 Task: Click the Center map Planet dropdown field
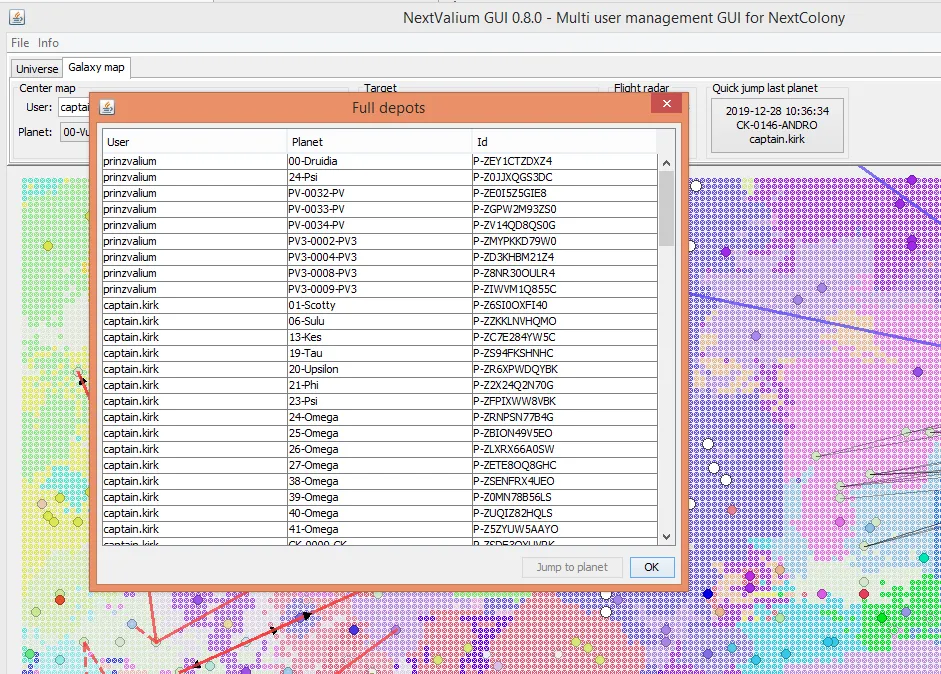point(75,132)
